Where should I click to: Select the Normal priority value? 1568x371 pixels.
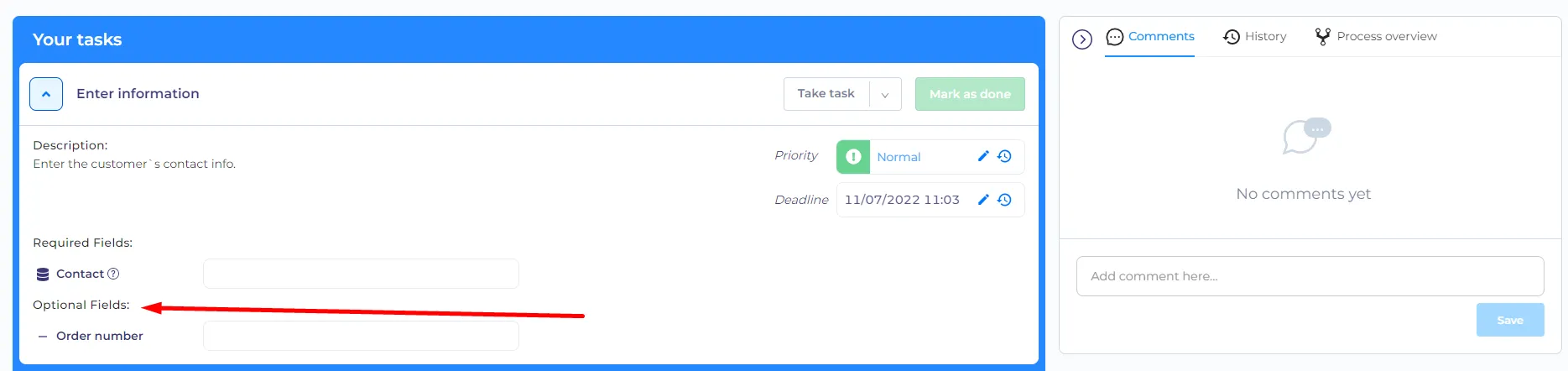[899, 157]
